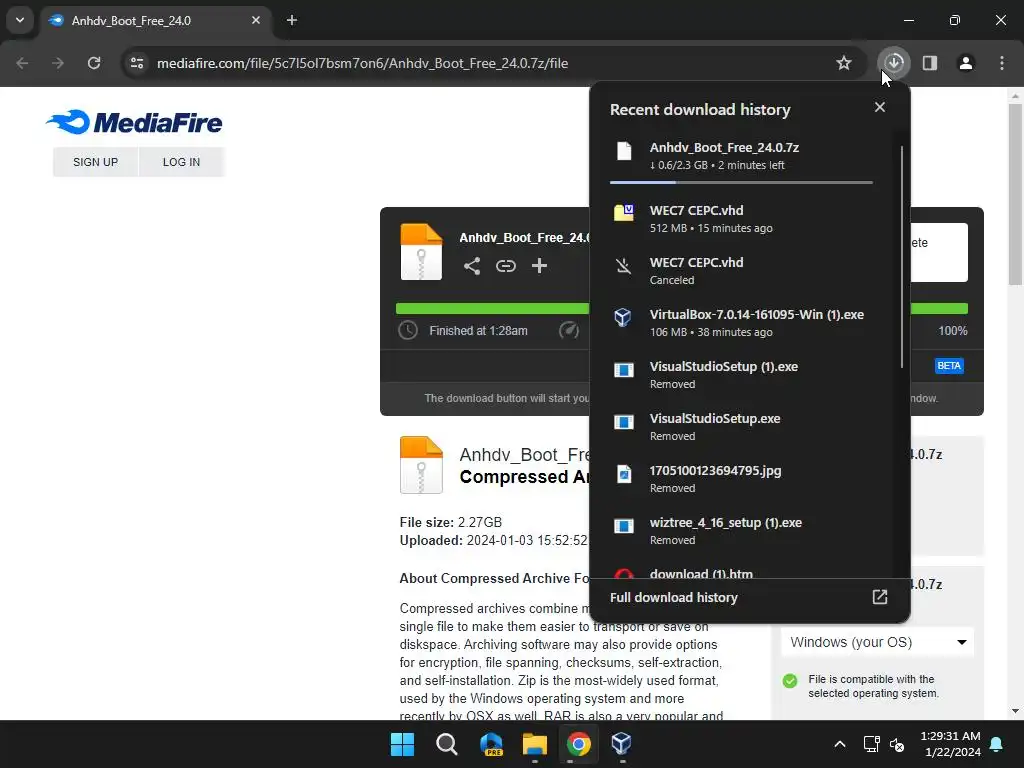Copy the file link with chain icon

(x=505, y=266)
